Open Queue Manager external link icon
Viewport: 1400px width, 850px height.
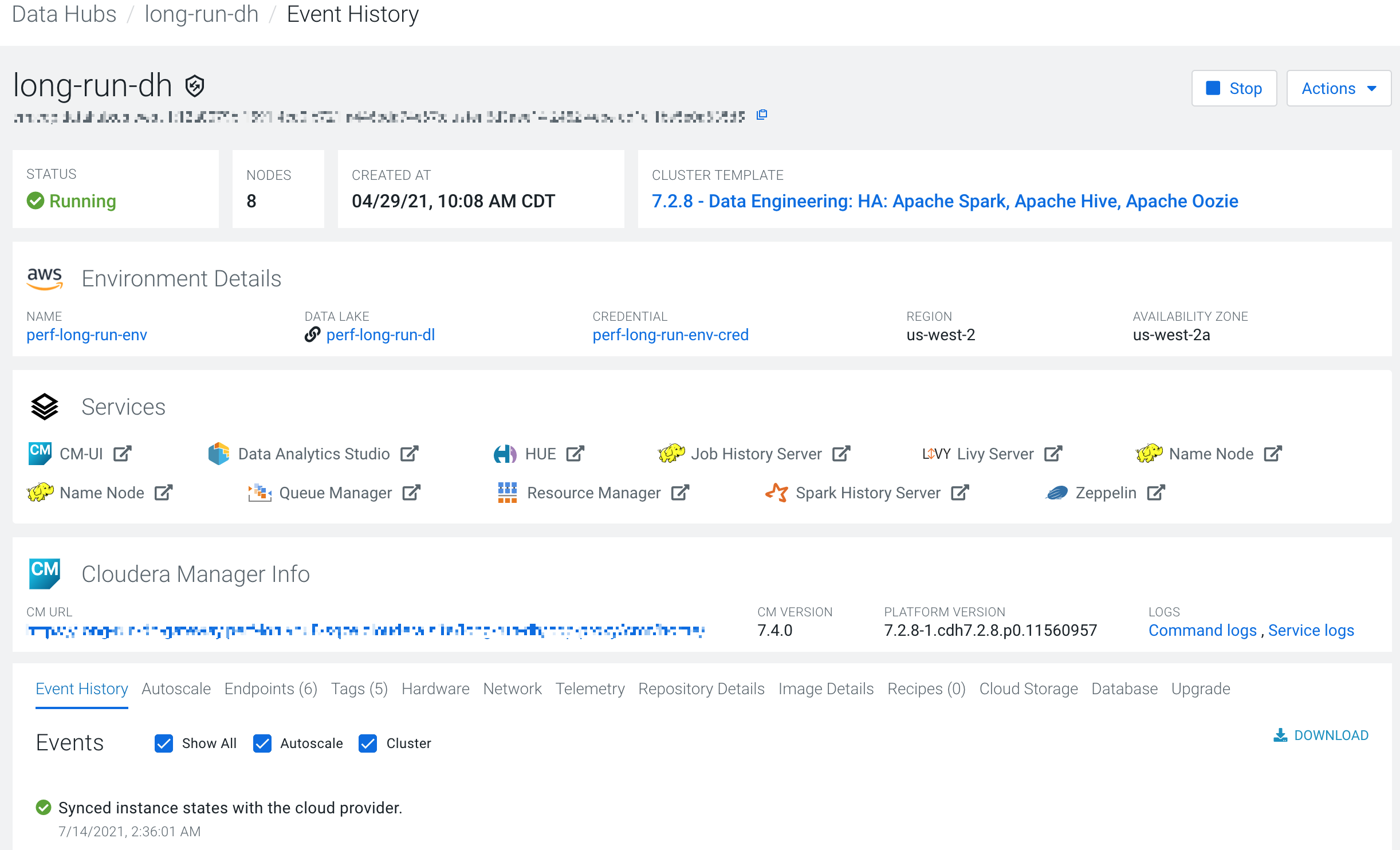(411, 493)
